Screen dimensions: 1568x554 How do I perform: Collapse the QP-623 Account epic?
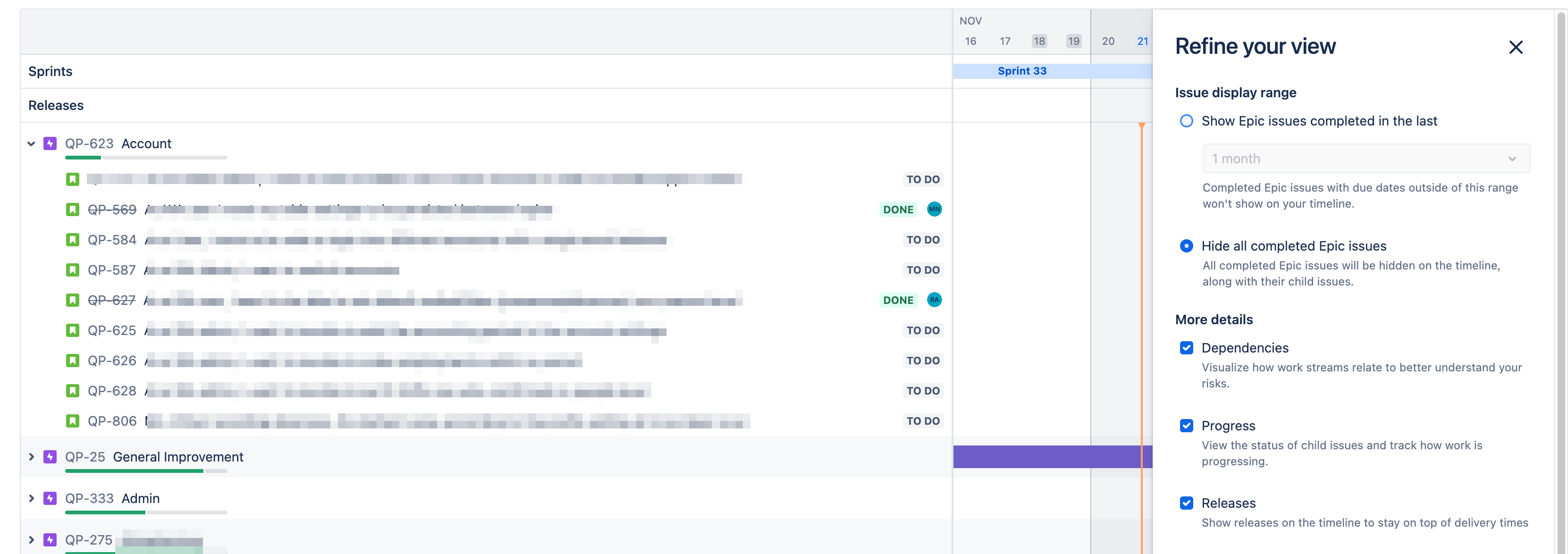coord(31,143)
